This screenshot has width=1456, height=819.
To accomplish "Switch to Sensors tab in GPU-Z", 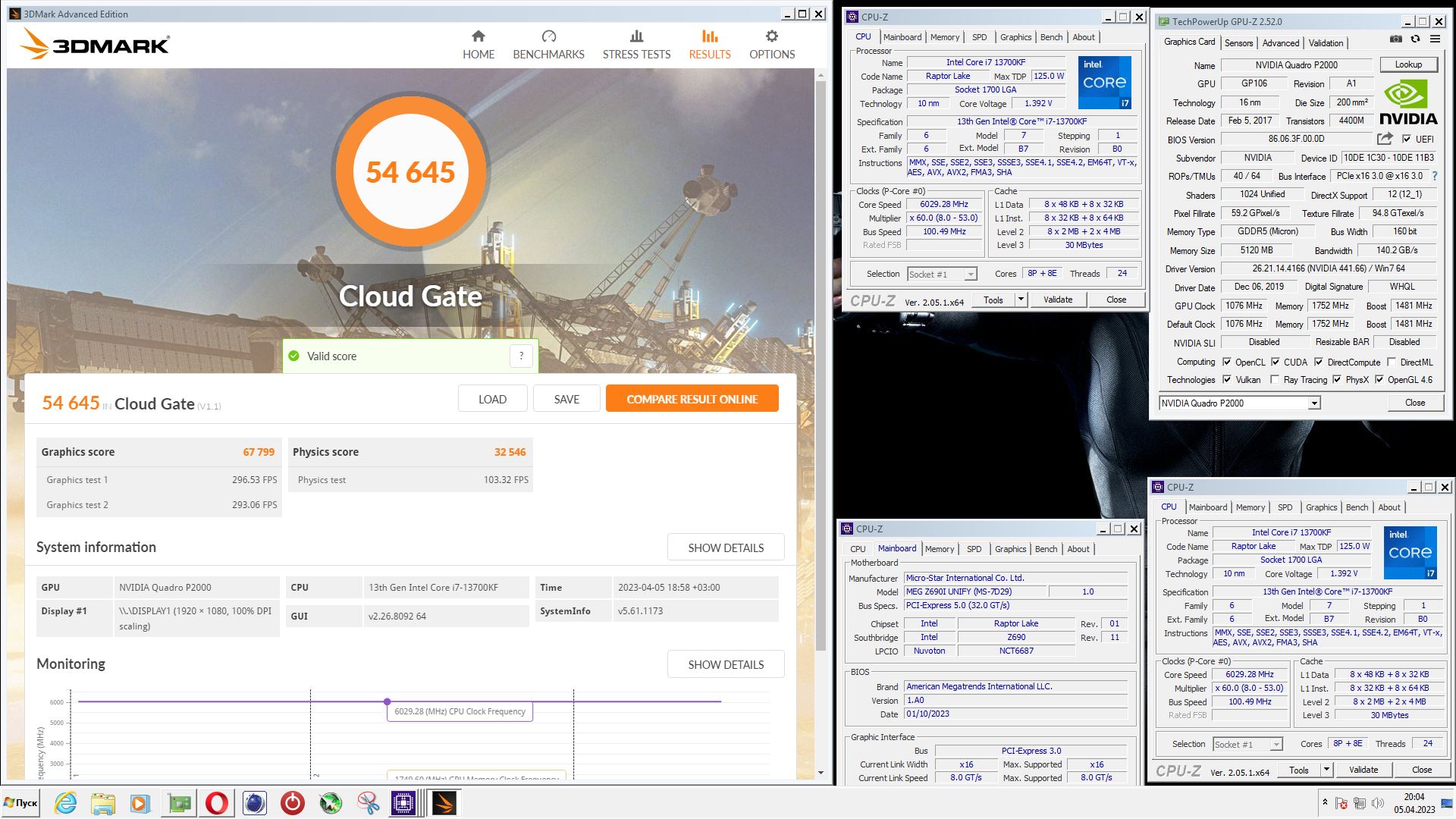I will [x=1238, y=43].
